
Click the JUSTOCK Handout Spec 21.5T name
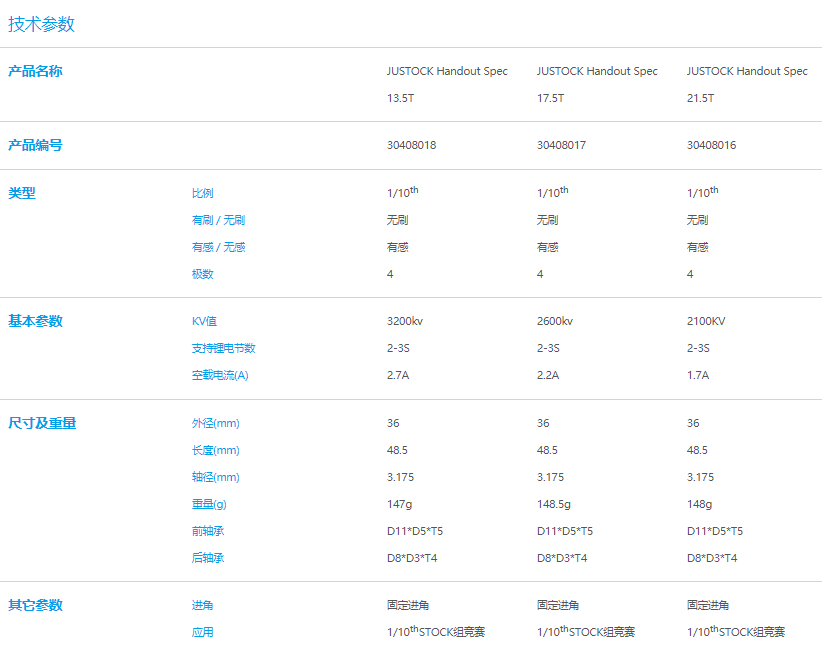tap(747, 84)
